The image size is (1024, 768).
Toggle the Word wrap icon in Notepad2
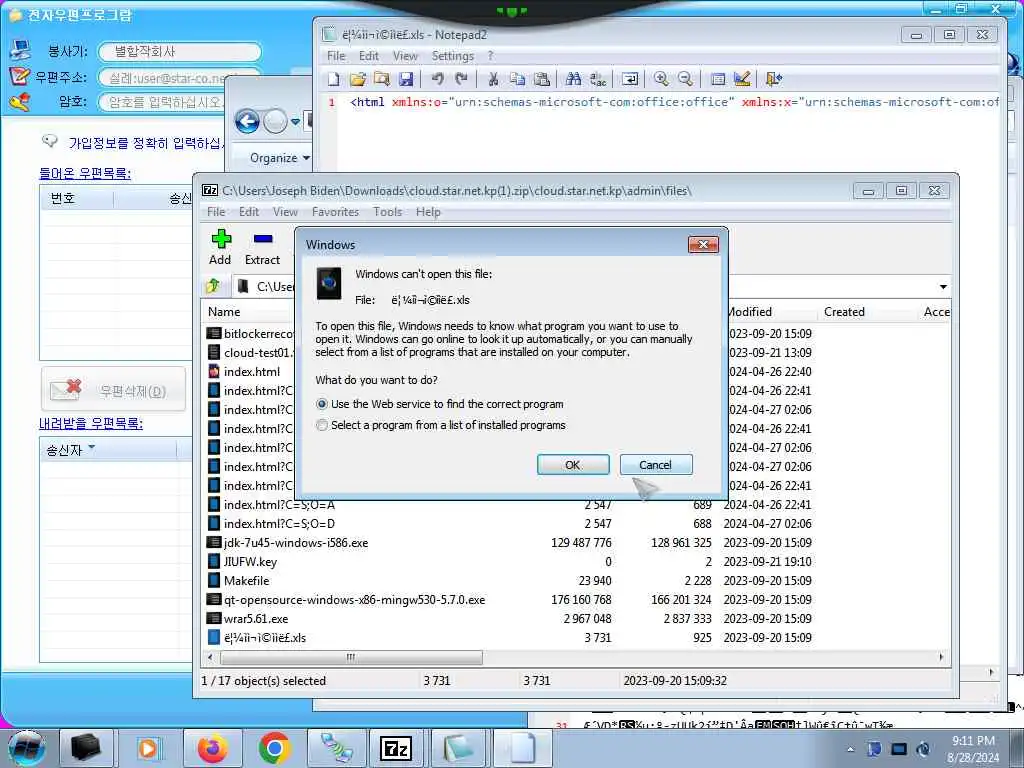[x=630, y=79]
